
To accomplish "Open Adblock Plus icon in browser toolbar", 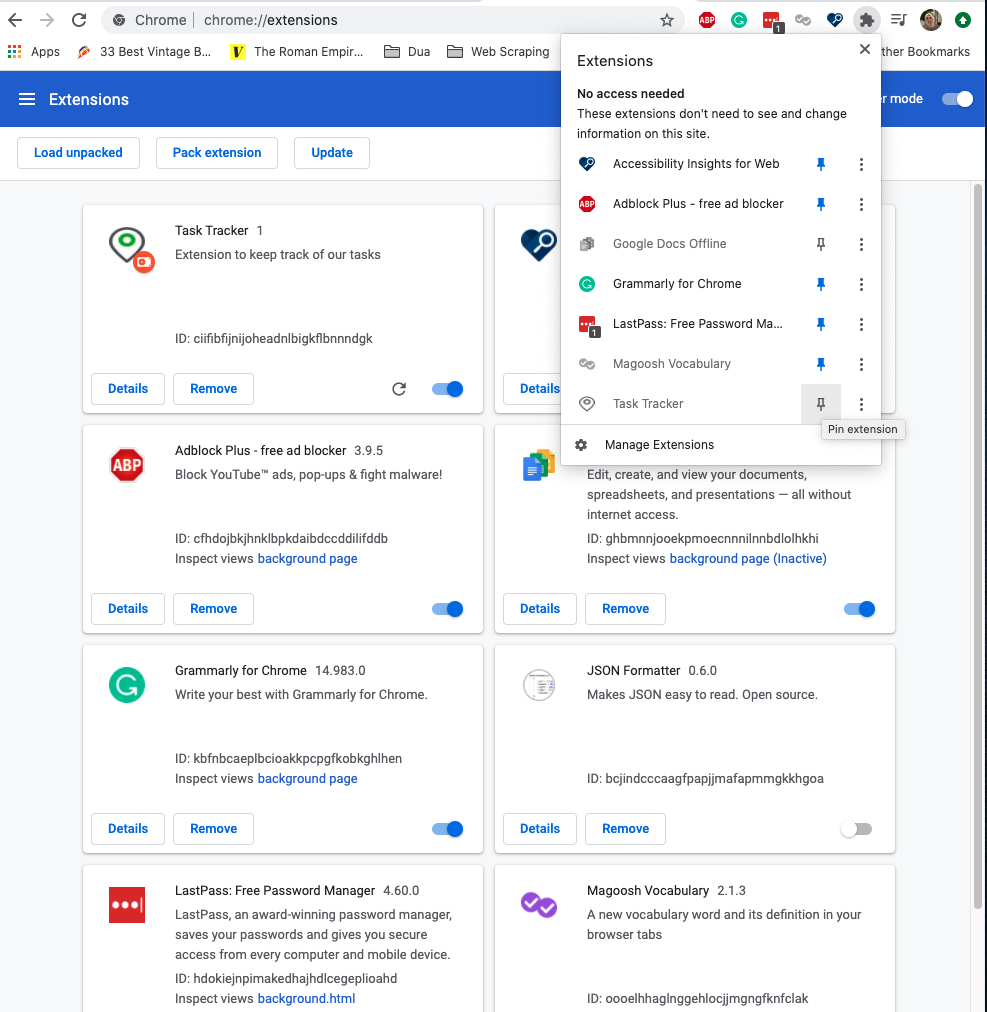I will pyautogui.click(x=707, y=20).
